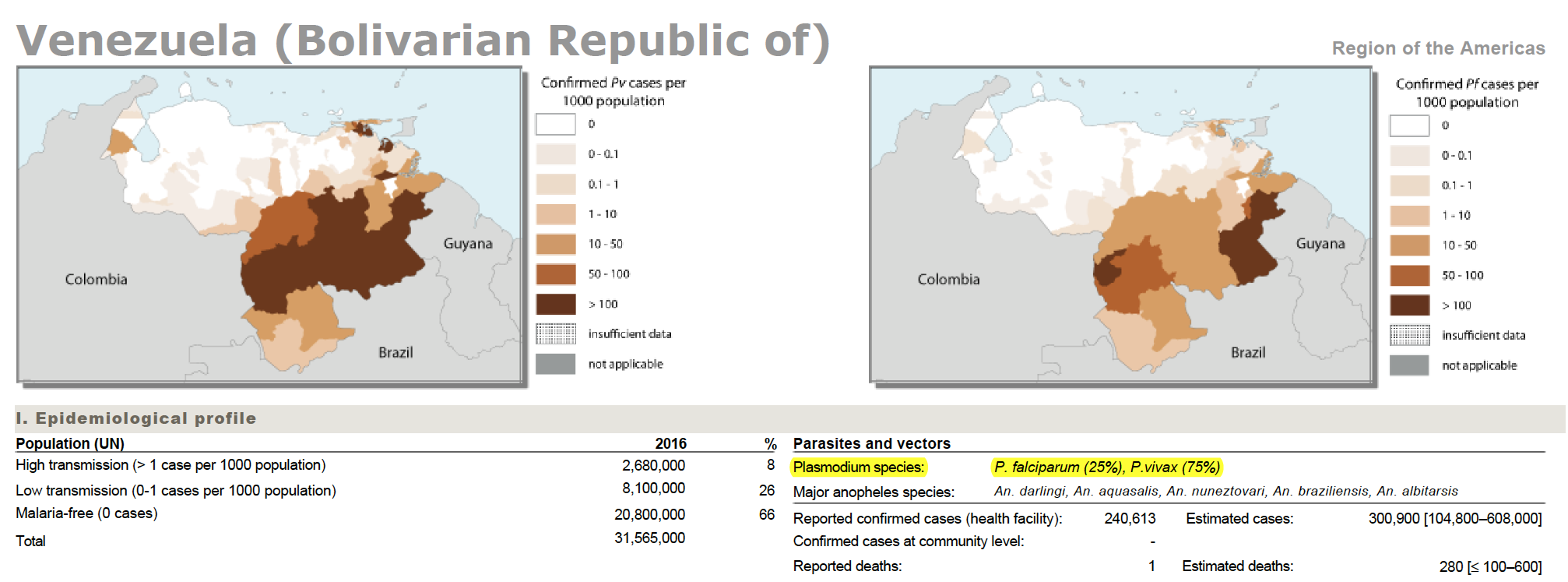Click the Guyana label on the Pv map
This screenshot has height=582, width=1568.
[x=467, y=244]
